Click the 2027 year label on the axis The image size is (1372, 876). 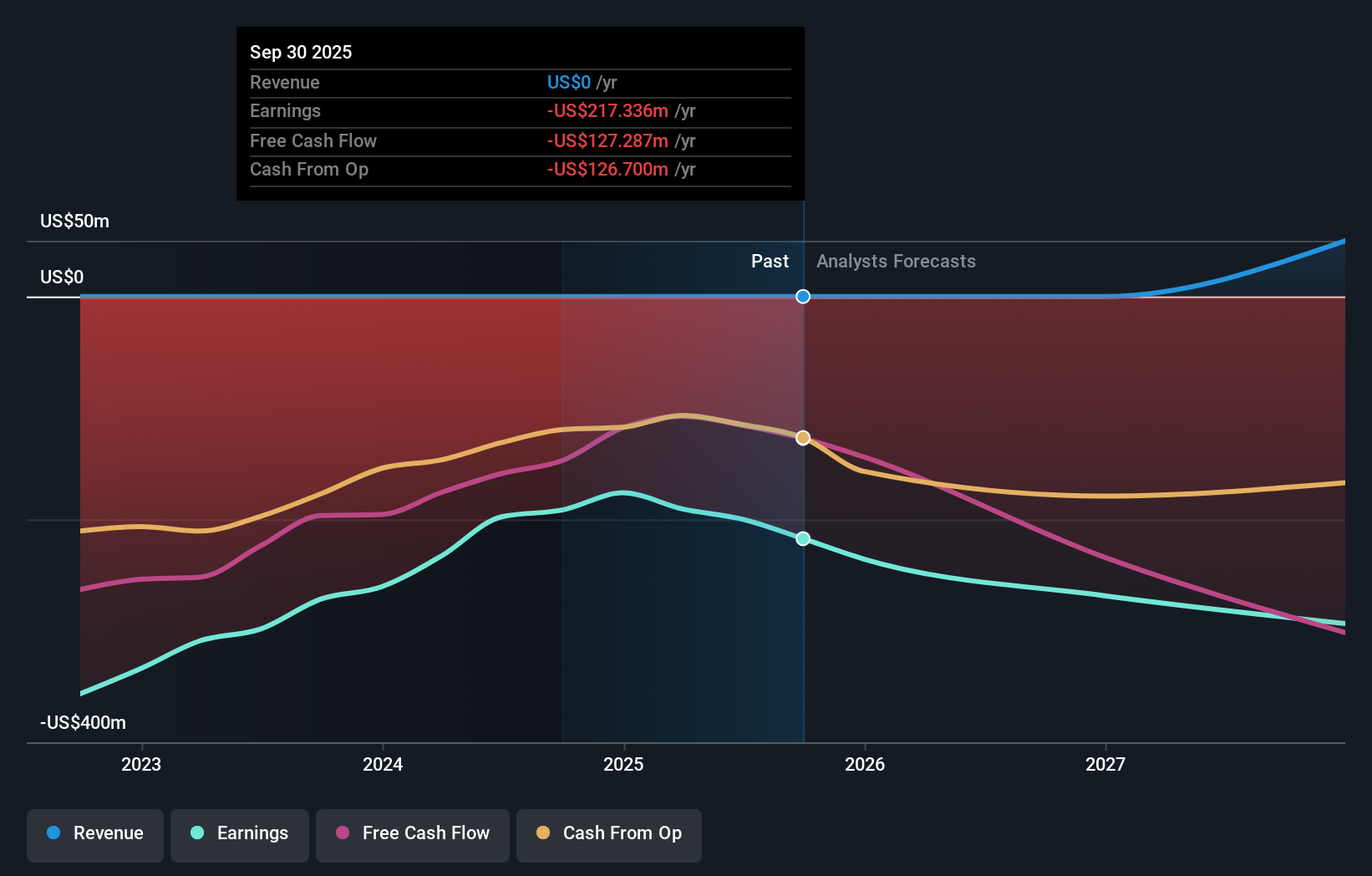tap(1106, 763)
